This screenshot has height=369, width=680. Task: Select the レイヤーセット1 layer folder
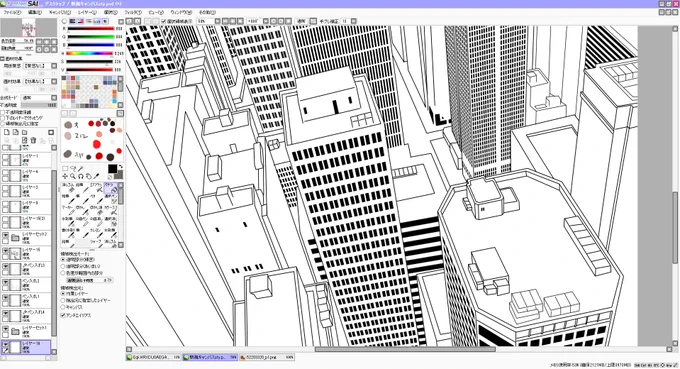click(x=26, y=331)
